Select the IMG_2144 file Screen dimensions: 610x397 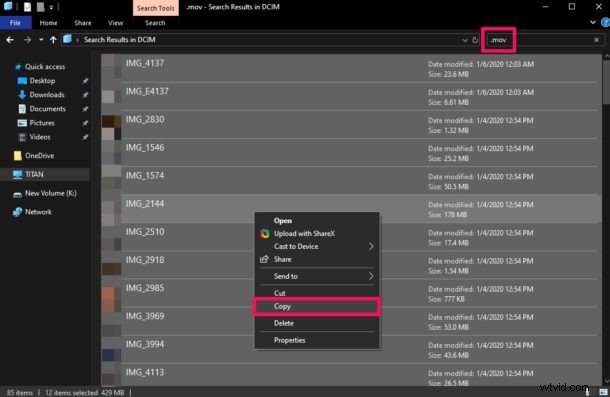(349, 209)
